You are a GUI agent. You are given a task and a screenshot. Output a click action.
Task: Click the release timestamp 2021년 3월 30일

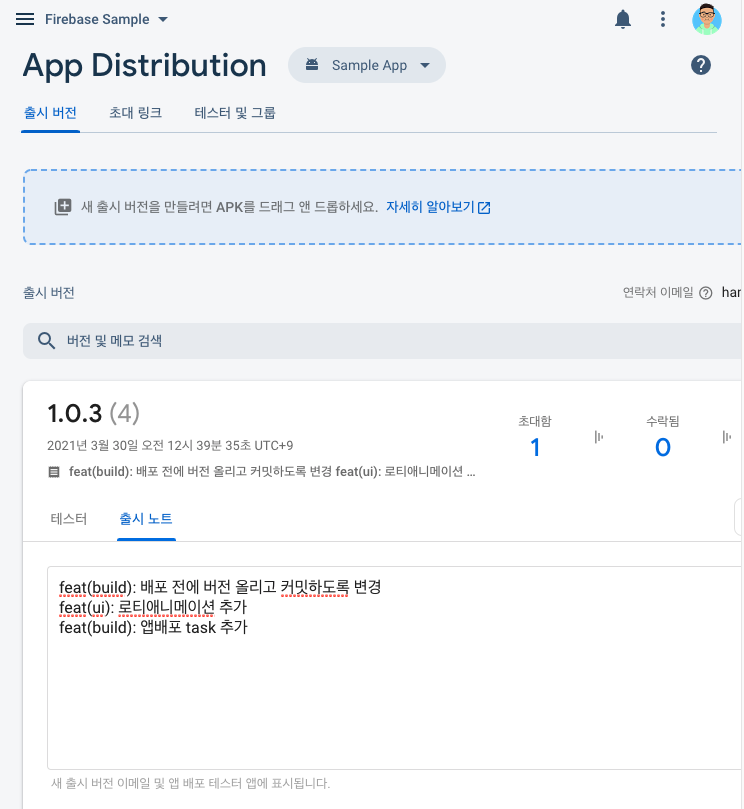[170, 445]
